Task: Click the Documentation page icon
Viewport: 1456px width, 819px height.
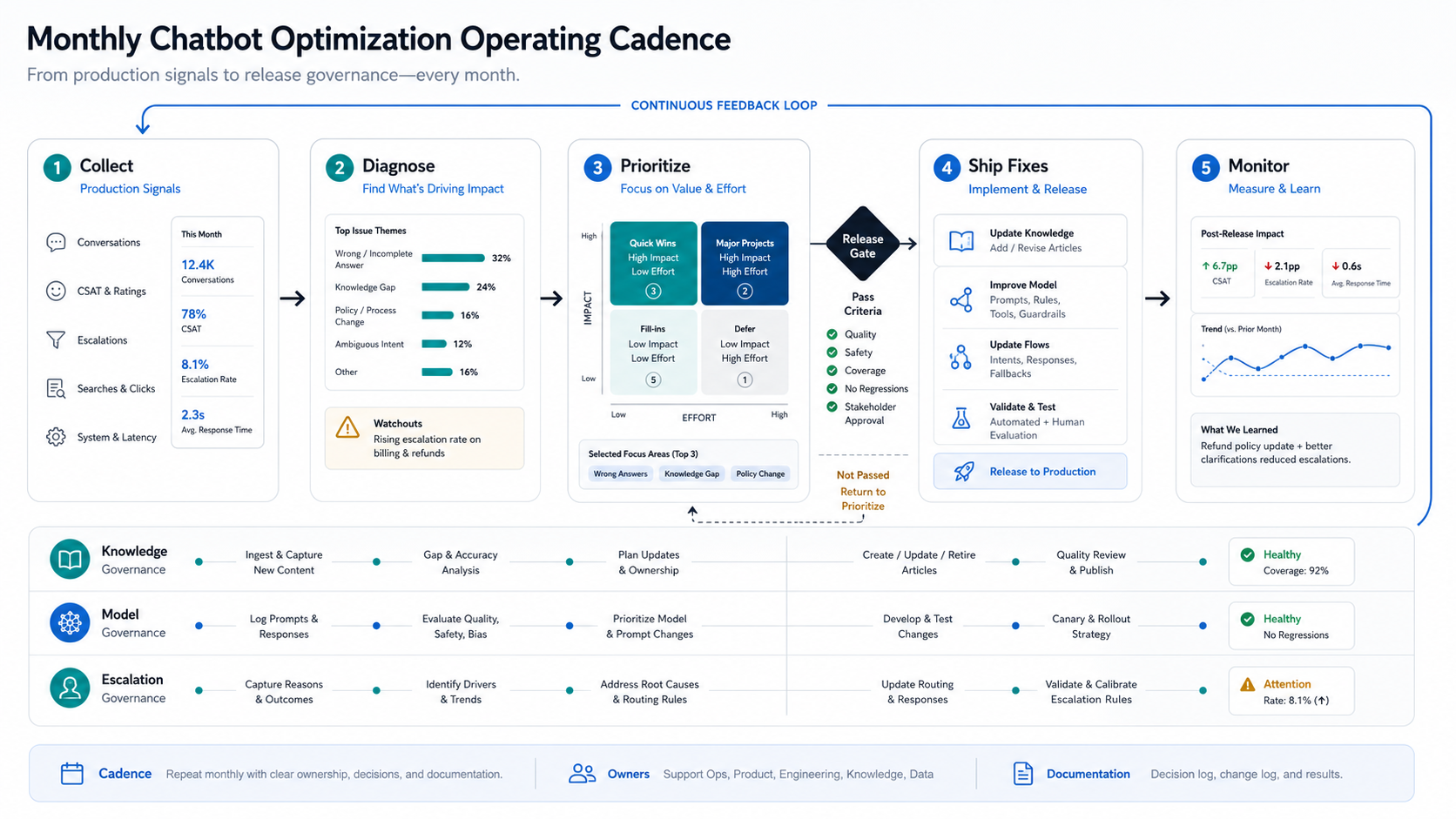Action: point(1023,774)
